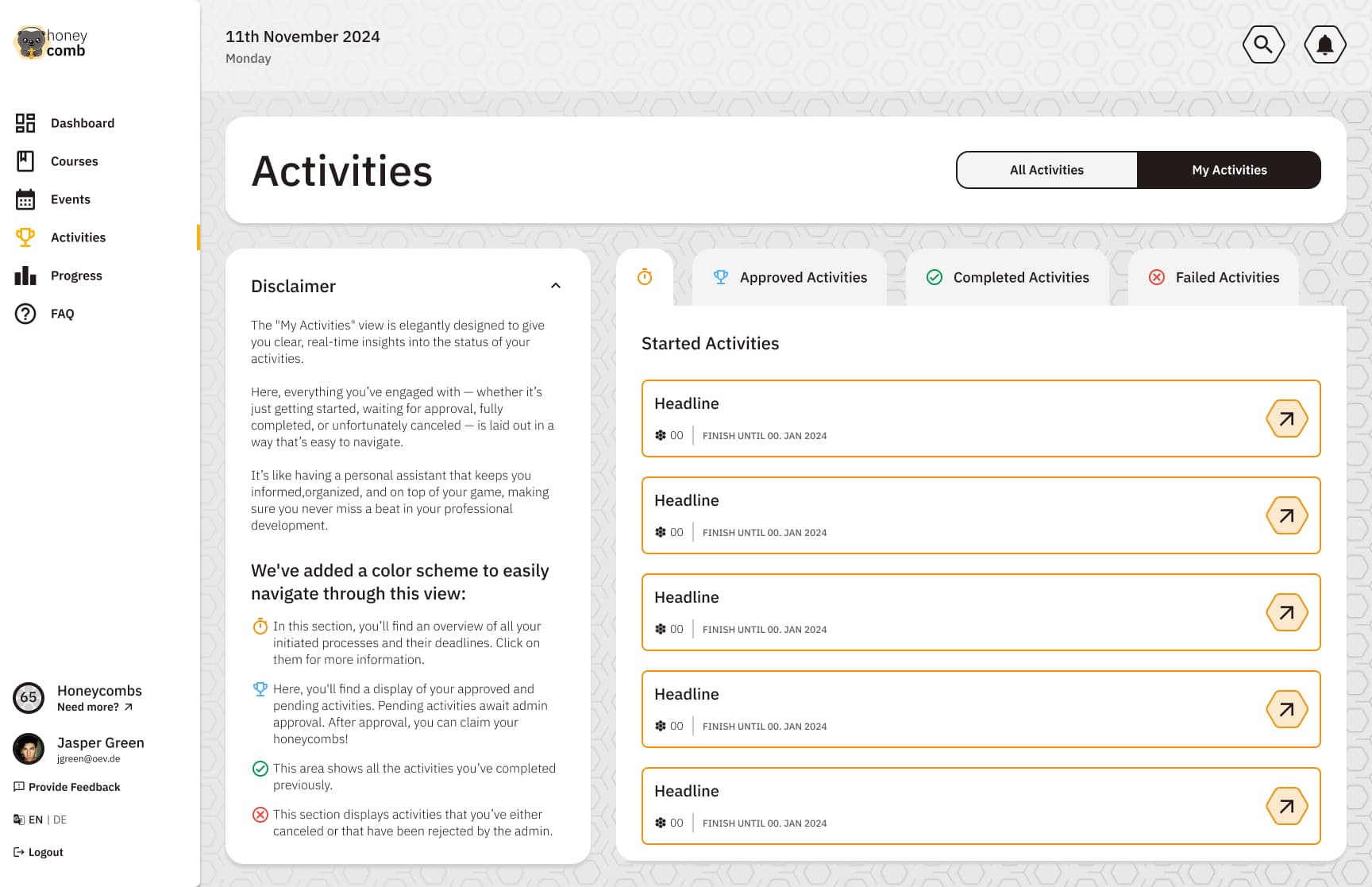Open the Completed Activities tab

(1007, 277)
